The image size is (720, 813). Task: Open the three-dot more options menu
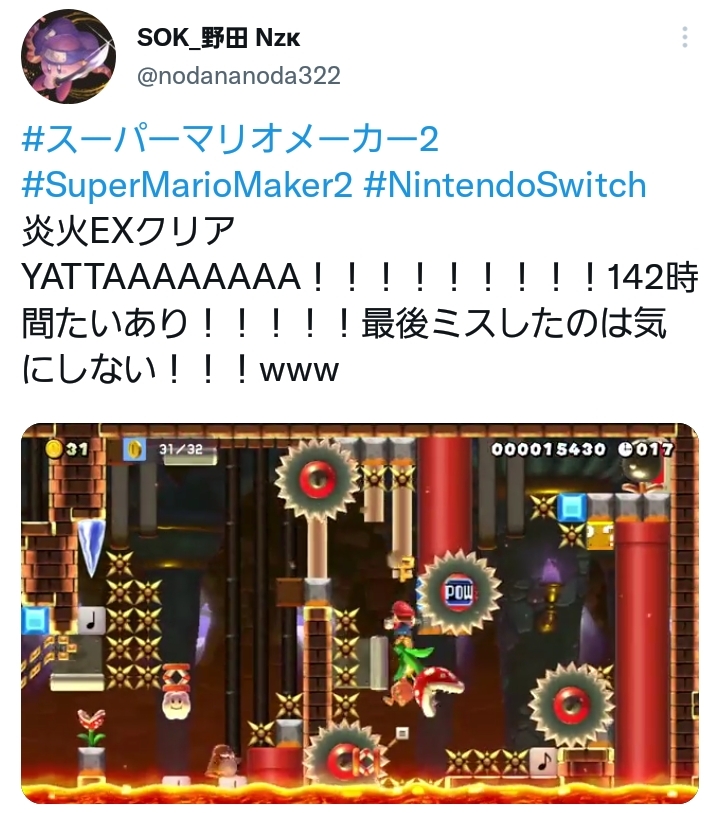(x=685, y=37)
